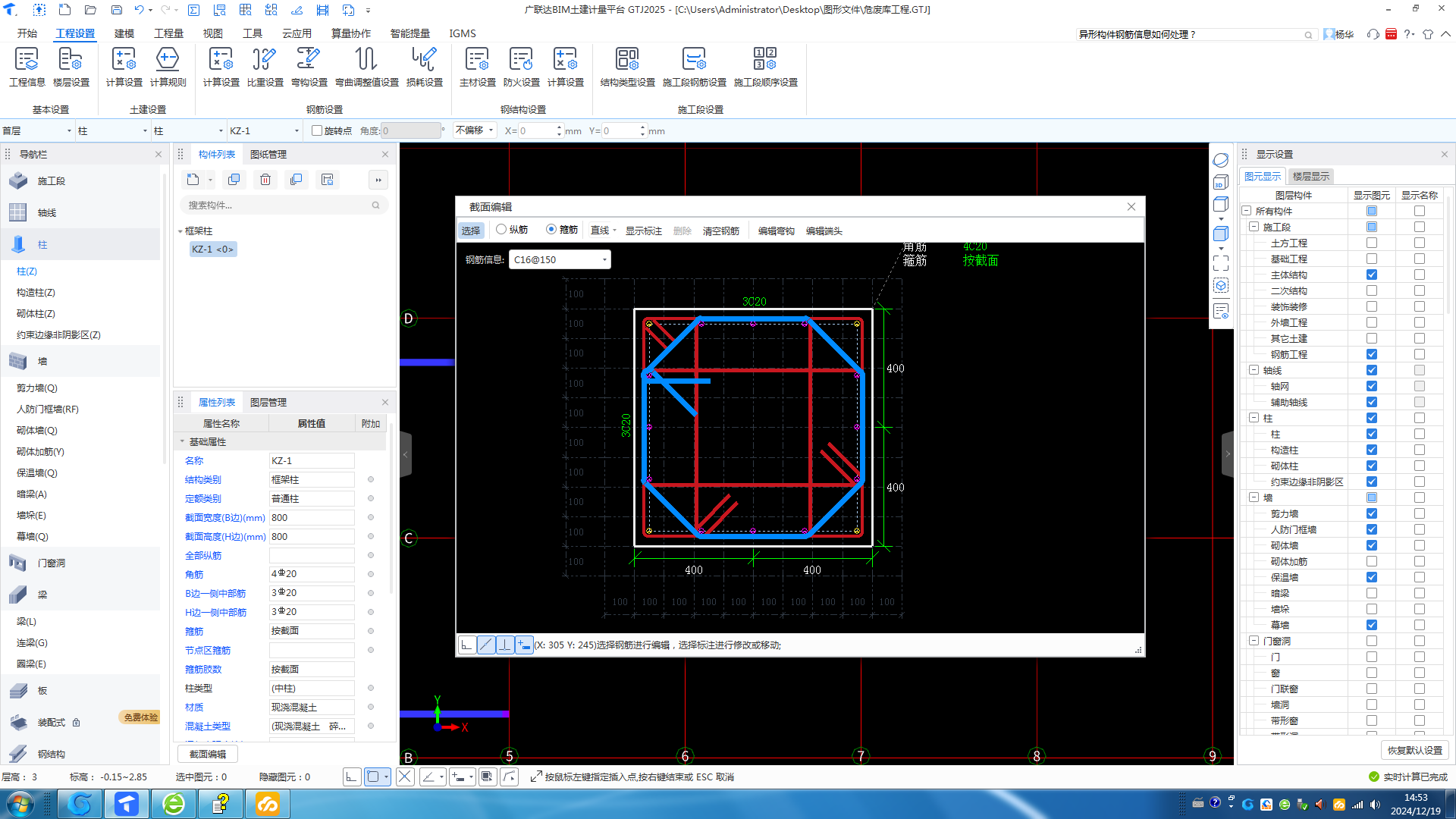Open the IGMS ribbon tab
This screenshot has height=819, width=1456.
coord(463,33)
